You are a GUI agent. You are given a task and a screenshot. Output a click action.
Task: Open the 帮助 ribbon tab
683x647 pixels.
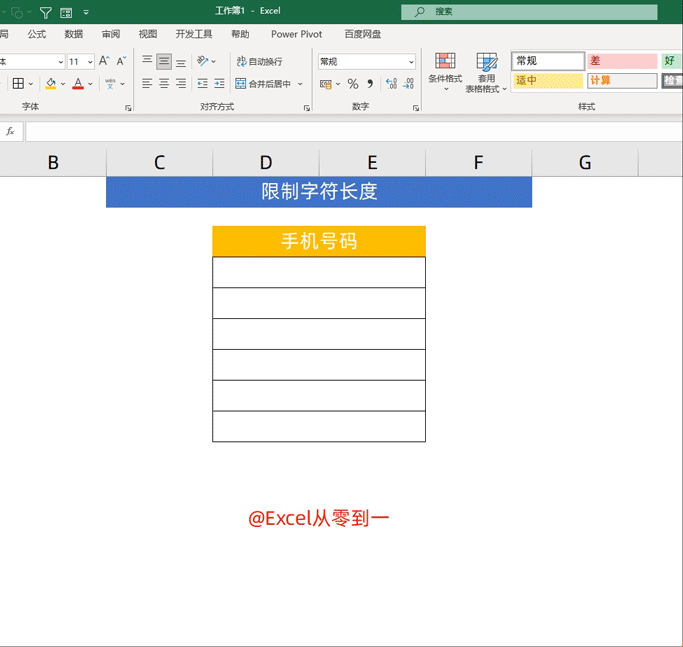tap(240, 34)
